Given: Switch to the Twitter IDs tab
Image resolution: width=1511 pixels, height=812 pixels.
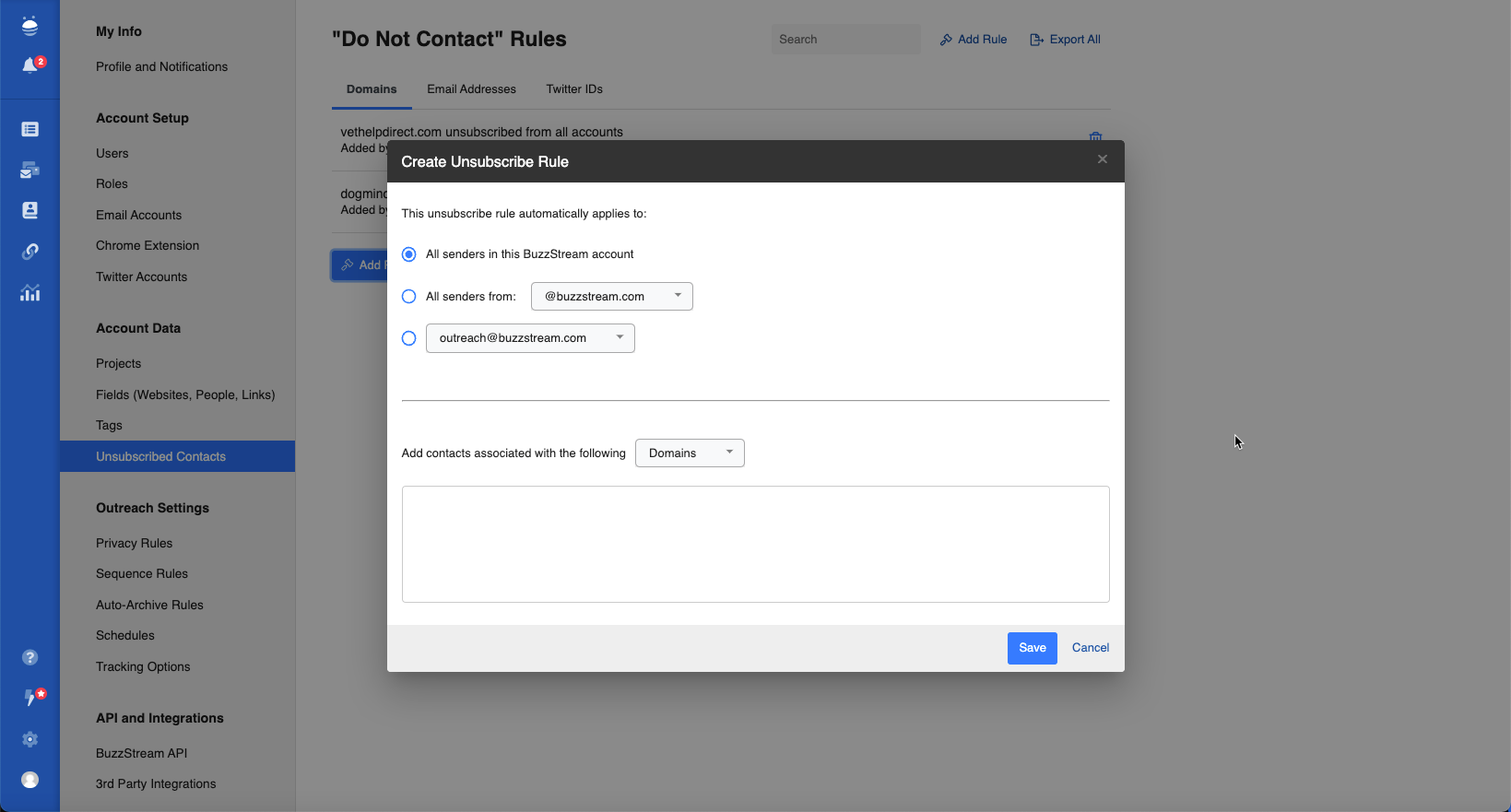Looking at the screenshot, I should click(x=574, y=89).
